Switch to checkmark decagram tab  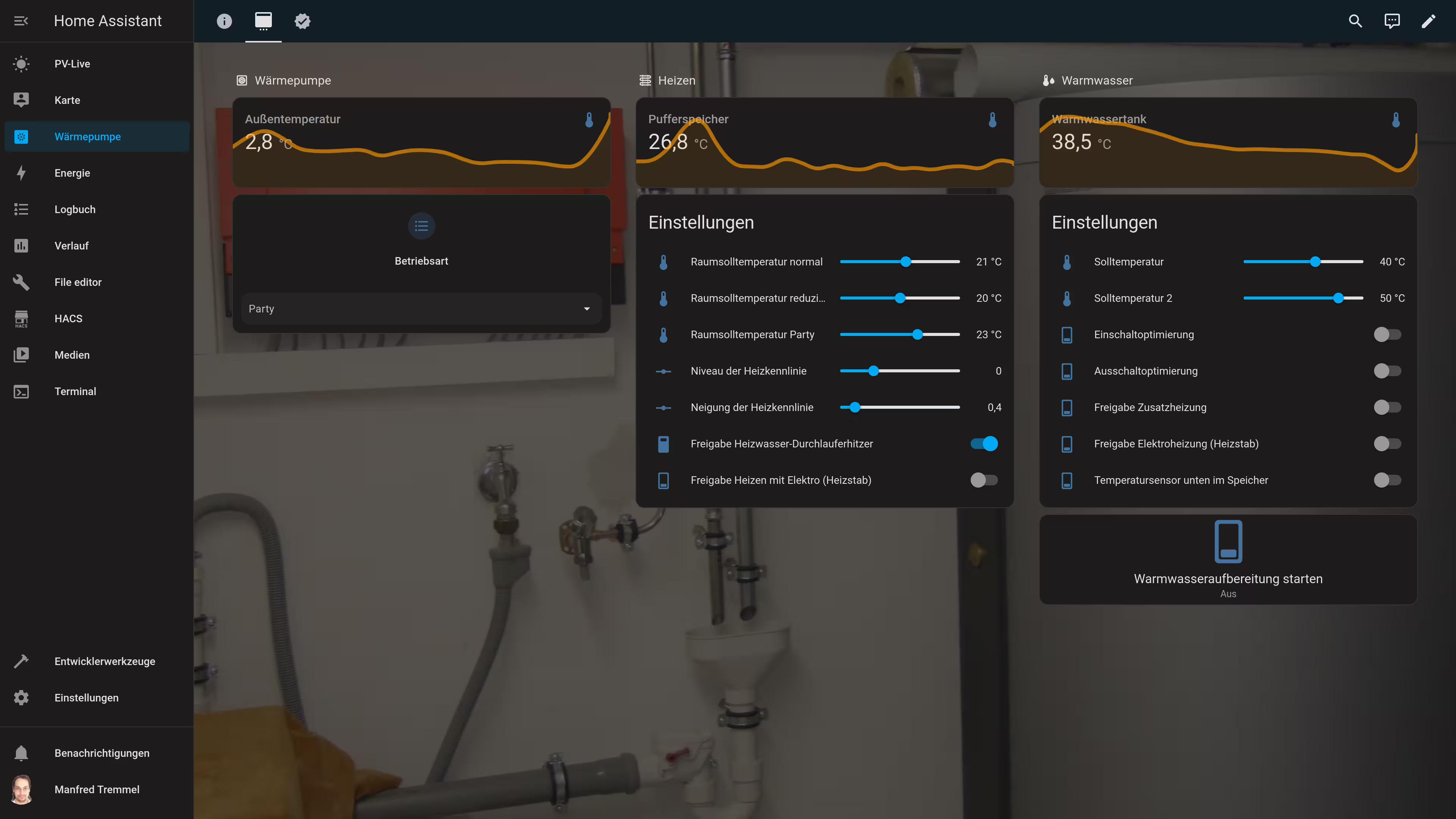point(303,21)
